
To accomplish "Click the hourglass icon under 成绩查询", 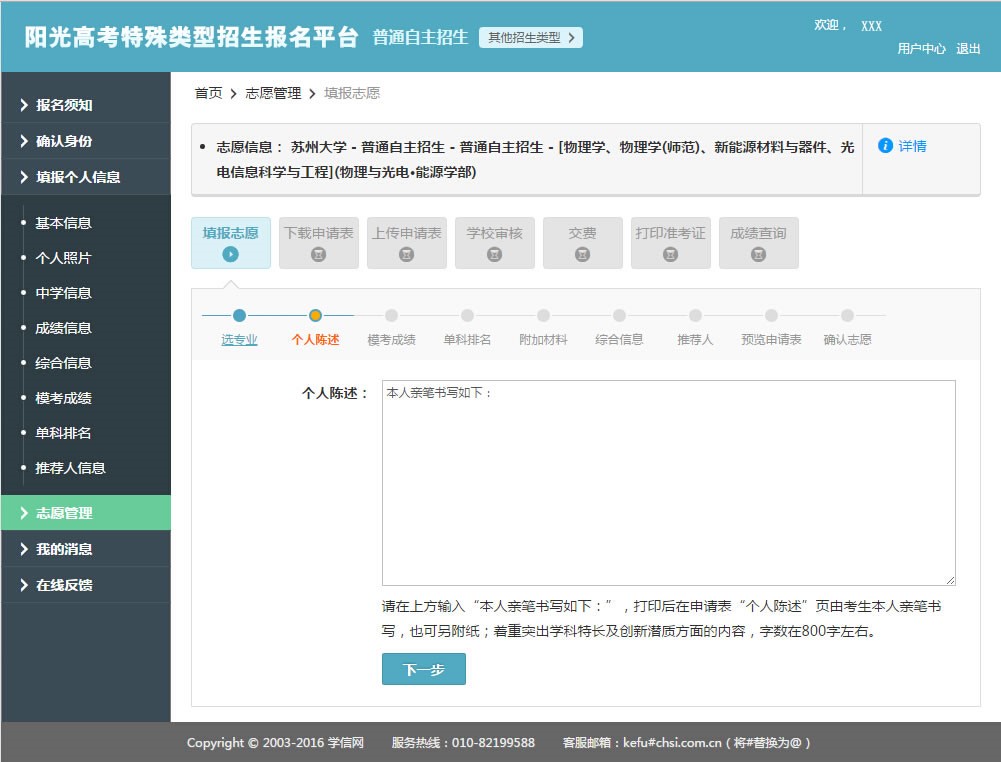I will [x=759, y=255].
